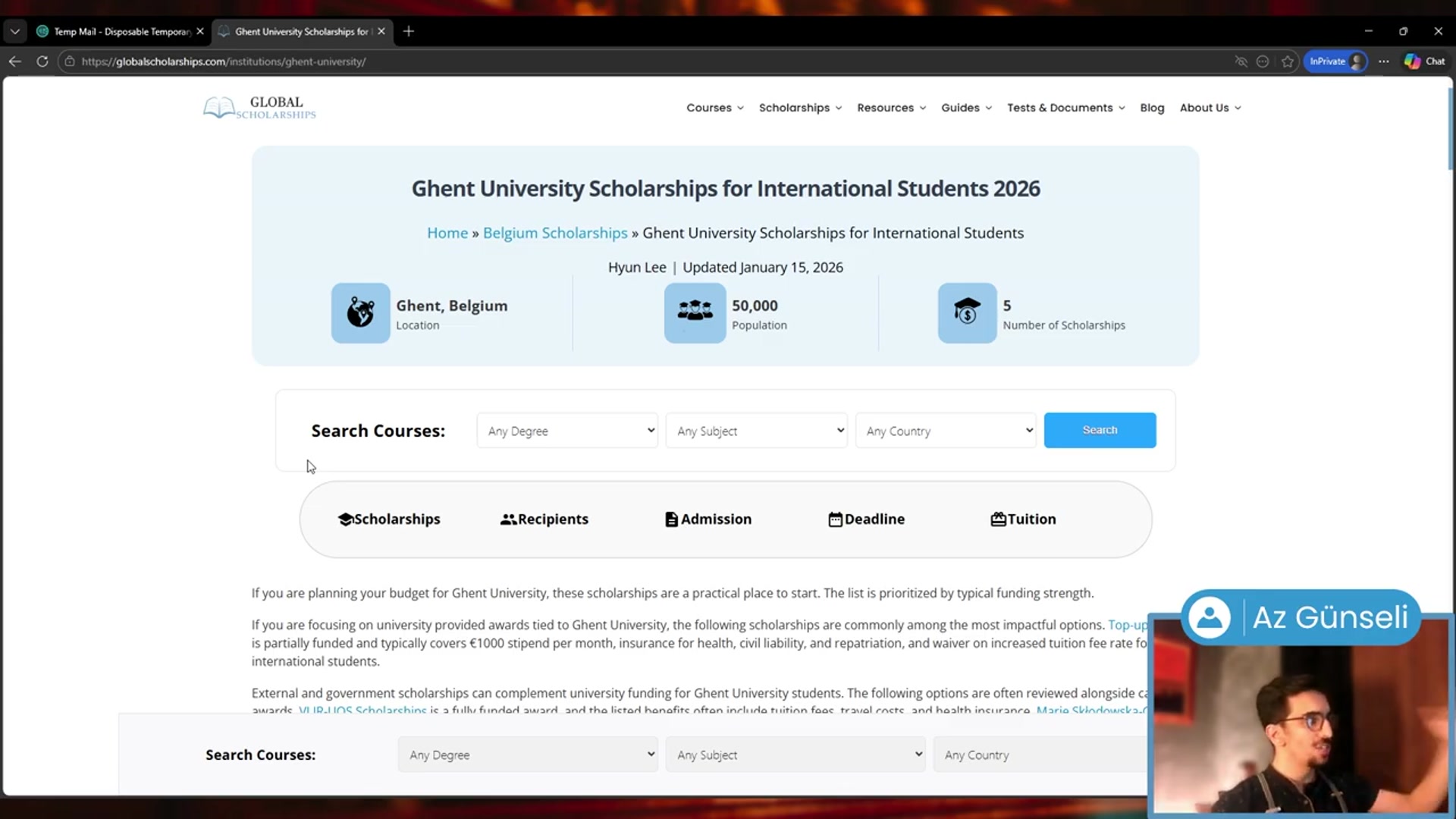Screen dimensions: 1456x819
Task: Click inside the address bar URL field
Action: click(x=303, y=61)
